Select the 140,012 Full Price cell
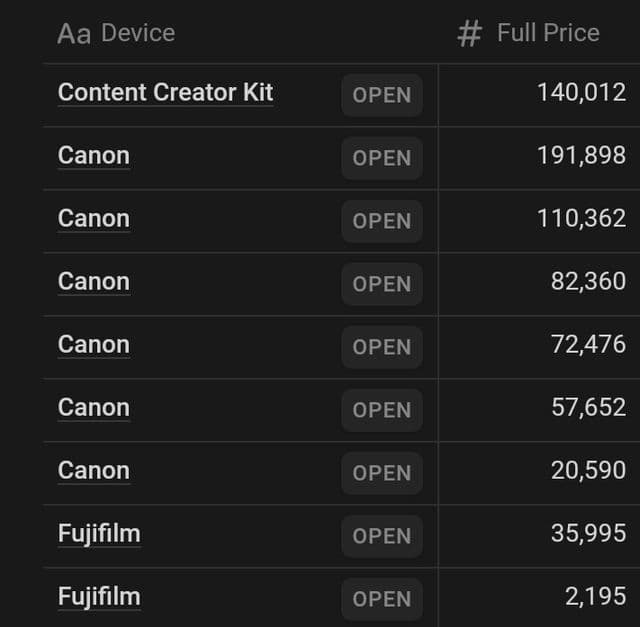Image resolution: width=640 pixels, height=627 pixels. [x=539, y=95]
